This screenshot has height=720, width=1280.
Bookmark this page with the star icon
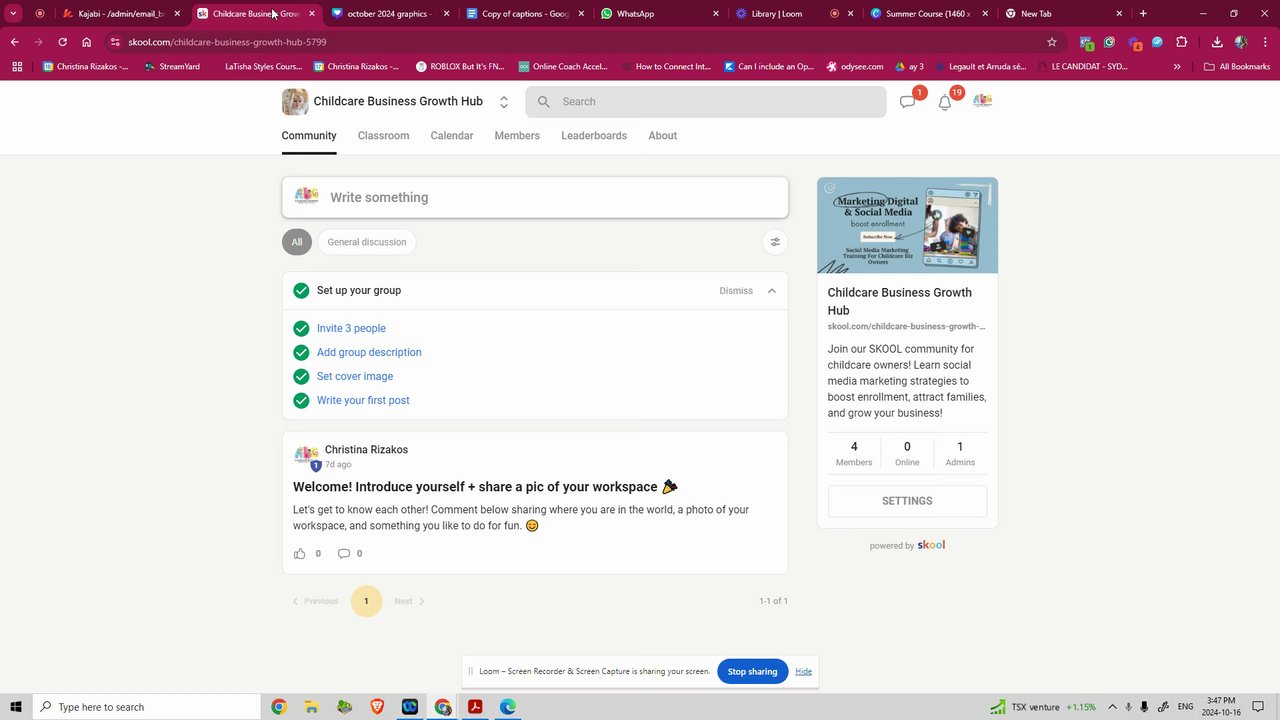pos(1052,42)
